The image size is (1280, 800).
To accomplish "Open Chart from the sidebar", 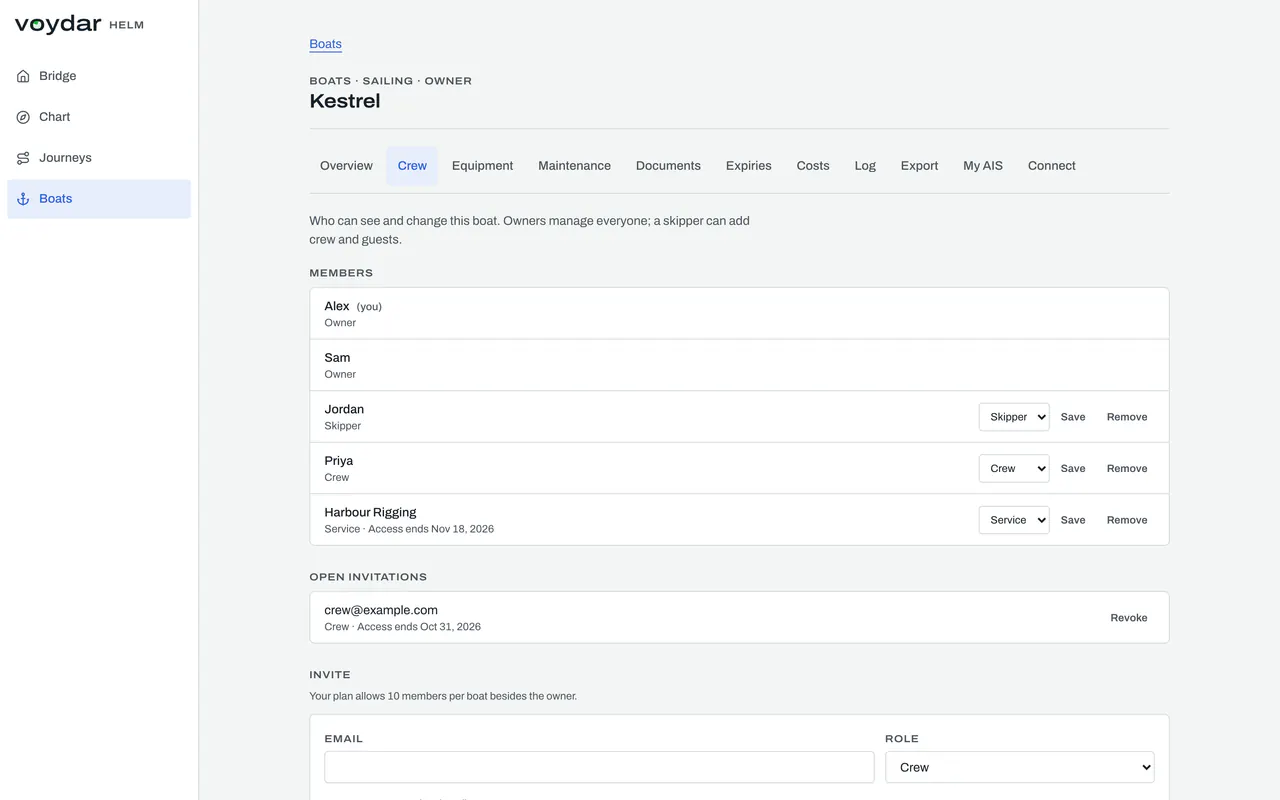I will click(x=99, y=117).
